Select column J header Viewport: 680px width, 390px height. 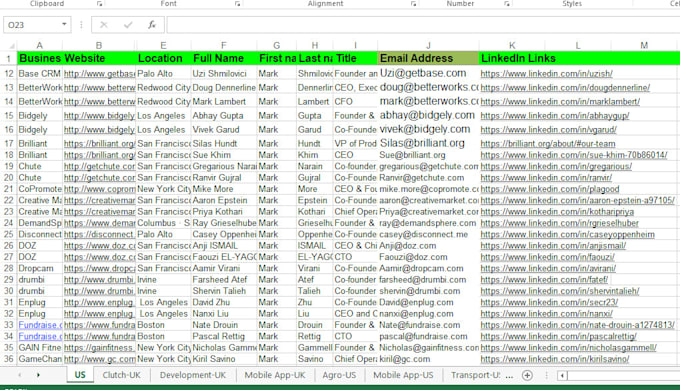point(428,46)
